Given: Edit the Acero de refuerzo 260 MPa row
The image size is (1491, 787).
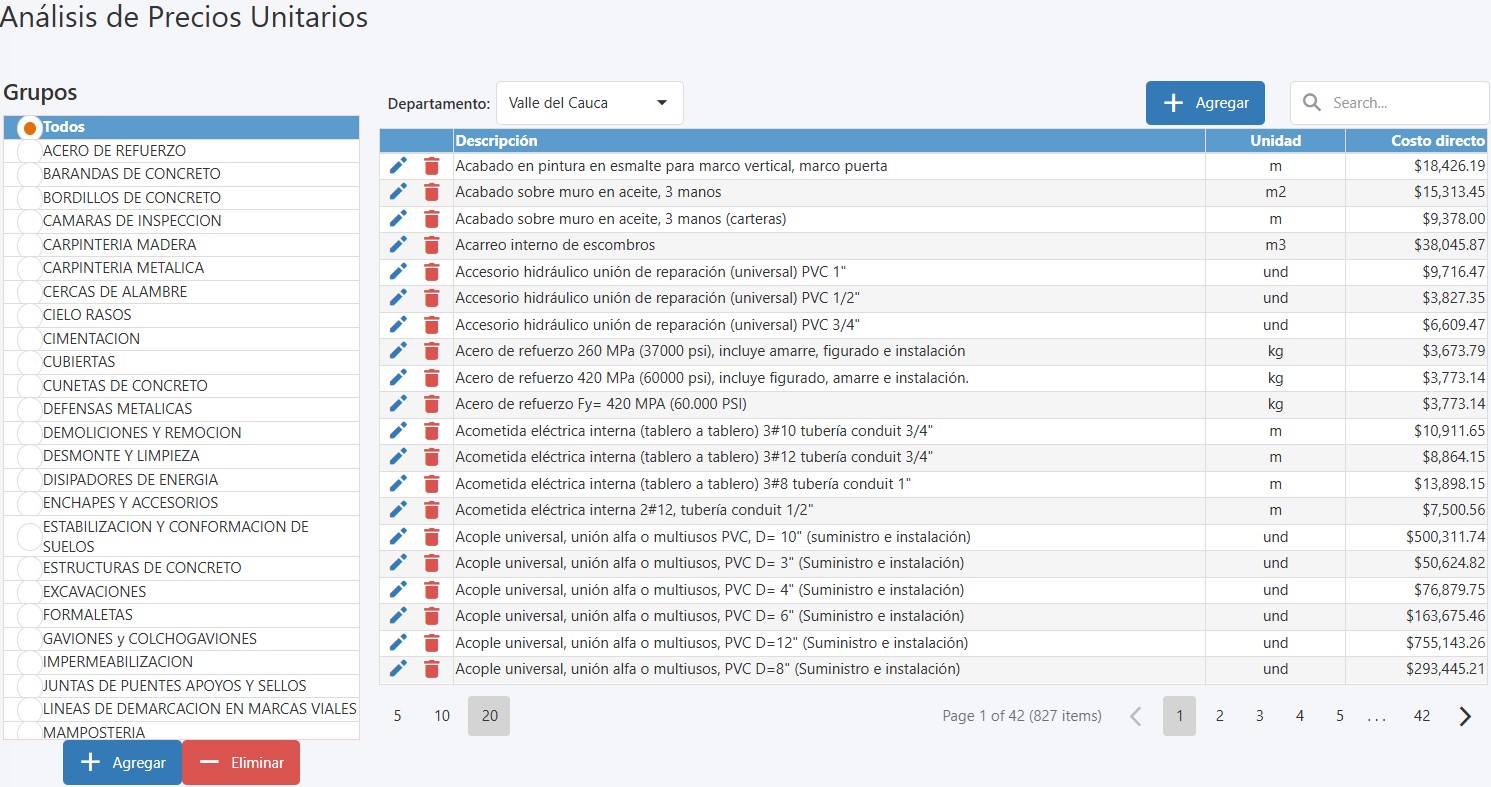Looking at the screenshot, I should click(398, 351).
